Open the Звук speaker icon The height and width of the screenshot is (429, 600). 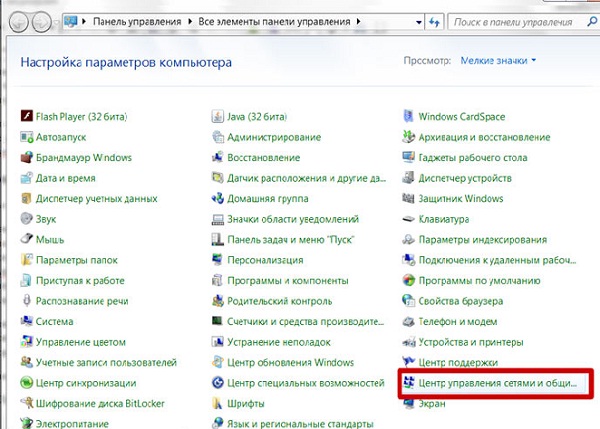(26, 219)
